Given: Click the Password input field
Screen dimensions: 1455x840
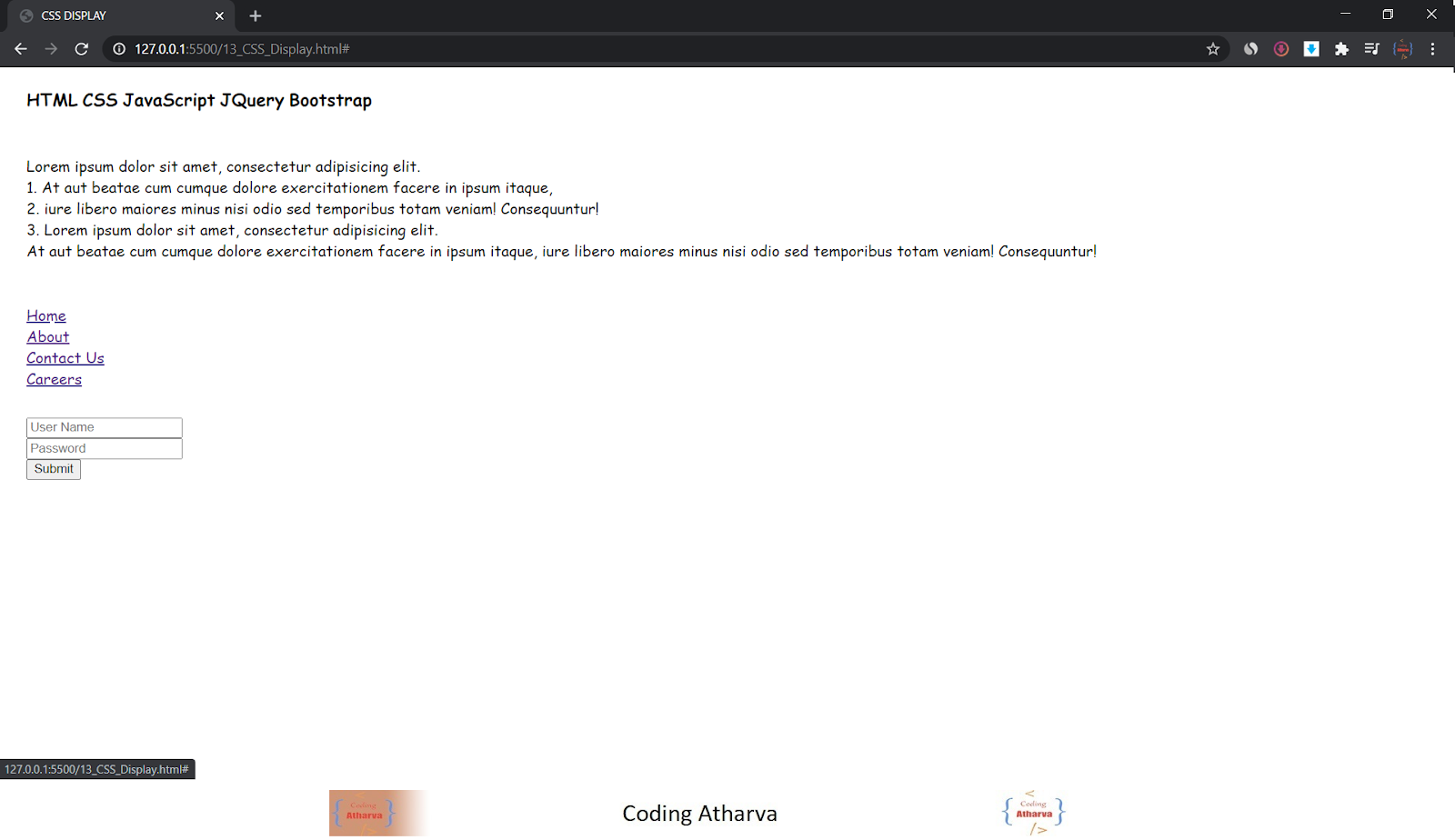Looking at the screenshot, I should [104, 448].
